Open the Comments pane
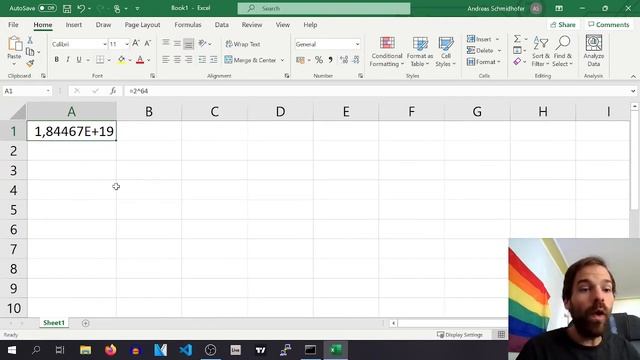Viewport: 640px width, 360px height. (x=609, y=25)
